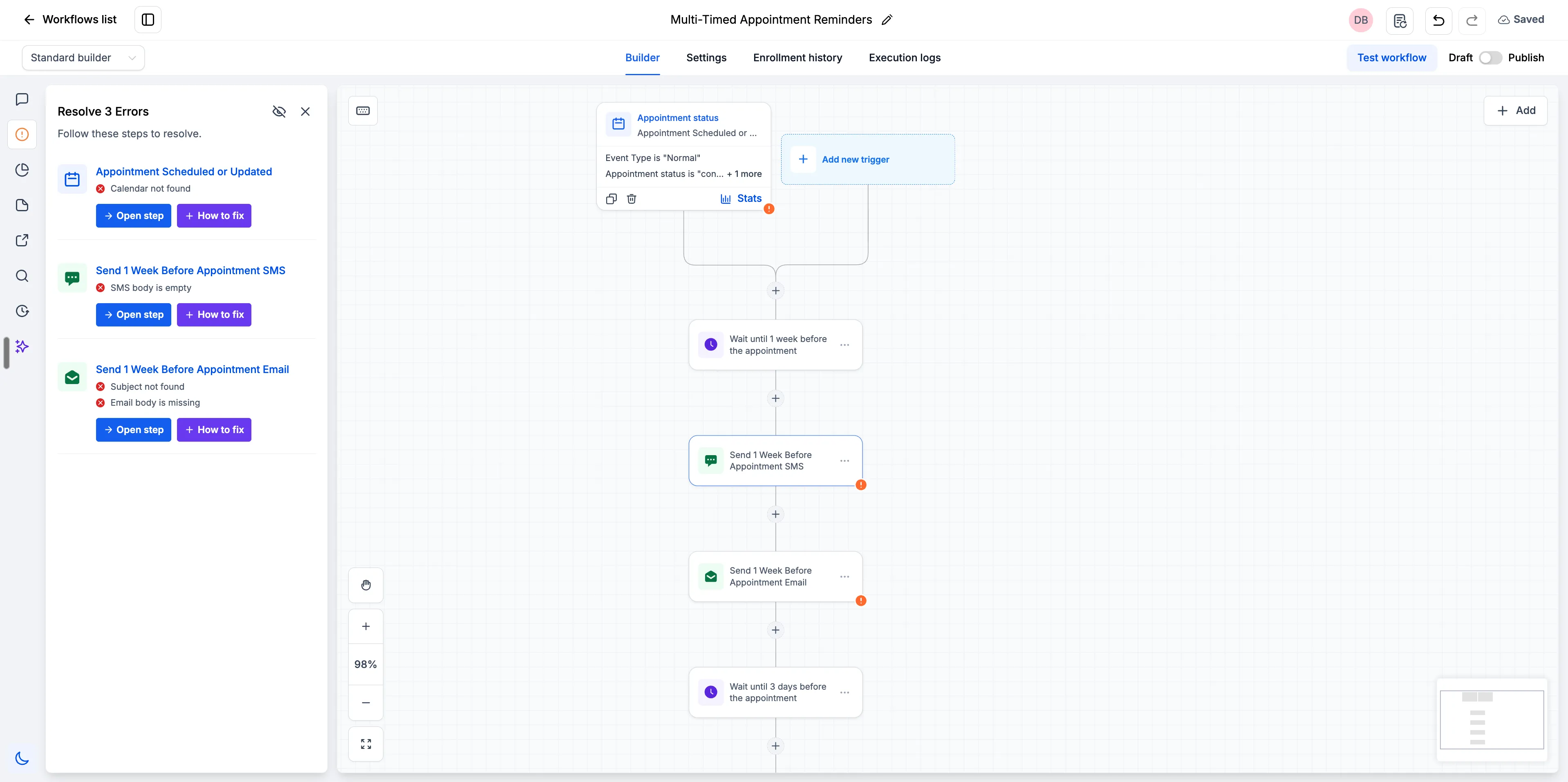Go back to Workflows list
The width and height of the screenshot is (1568, 782).
pyautogui.click(x=70, y=20)
